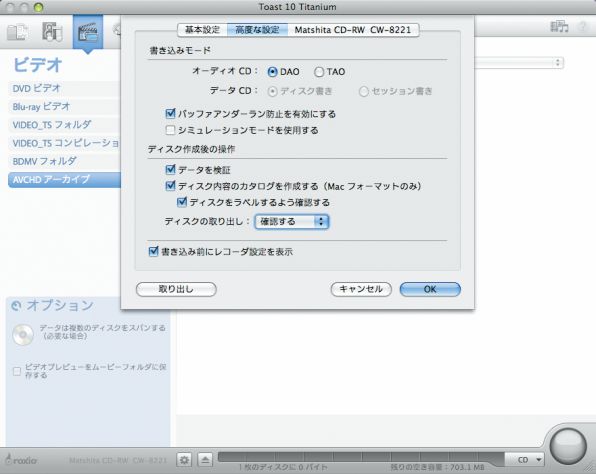
Task: Disable バッファアンダーラン防止 checkbox
Action: coord(170,113)
